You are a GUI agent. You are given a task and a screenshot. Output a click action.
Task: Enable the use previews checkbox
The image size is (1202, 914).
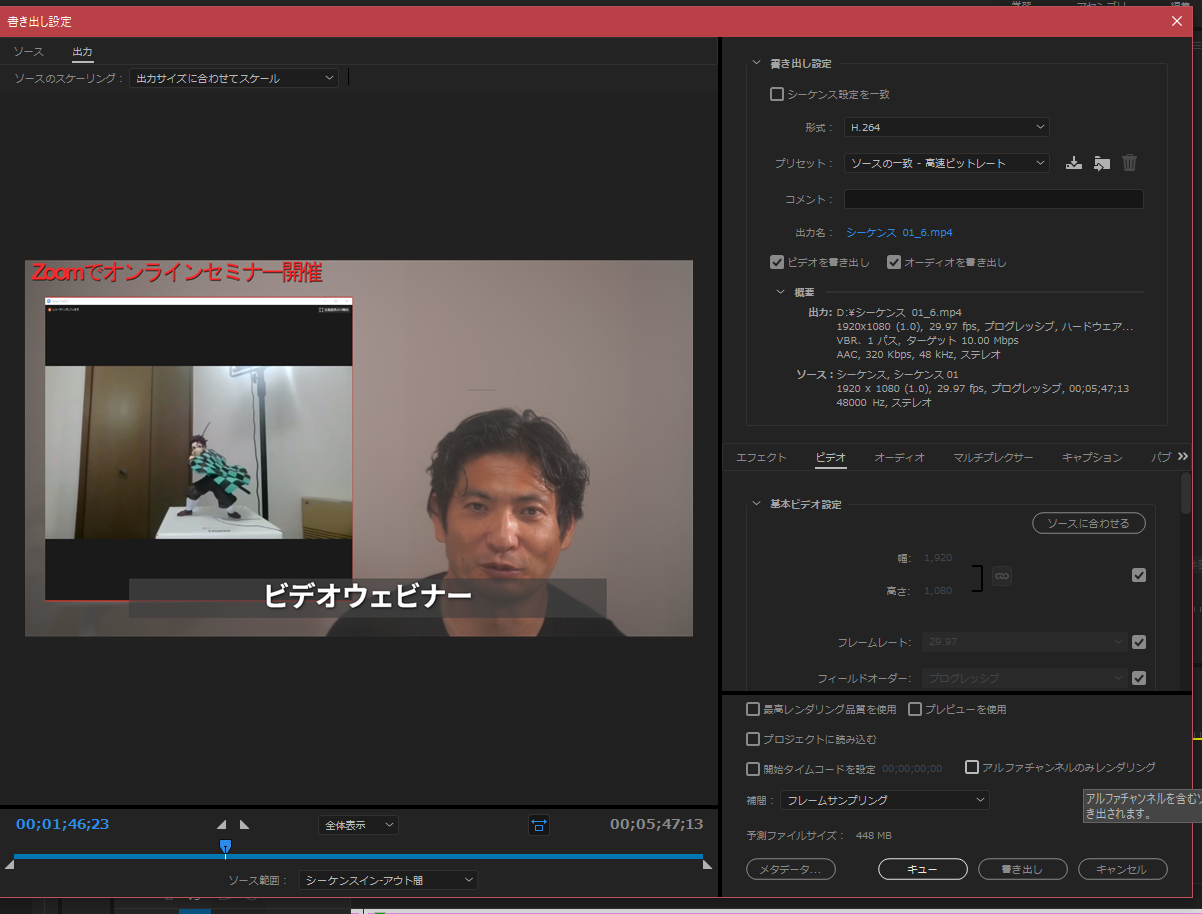(x=915, y=709)
